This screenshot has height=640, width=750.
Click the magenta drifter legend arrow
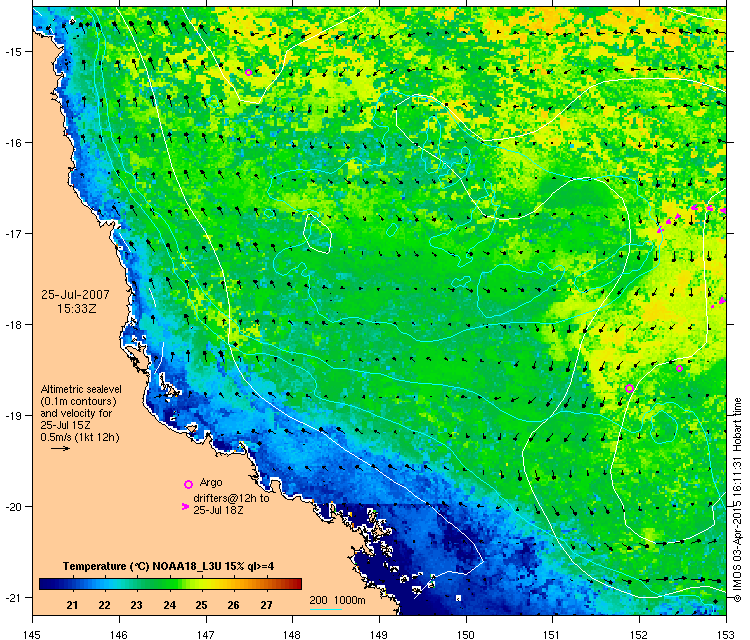click(185, 506)
